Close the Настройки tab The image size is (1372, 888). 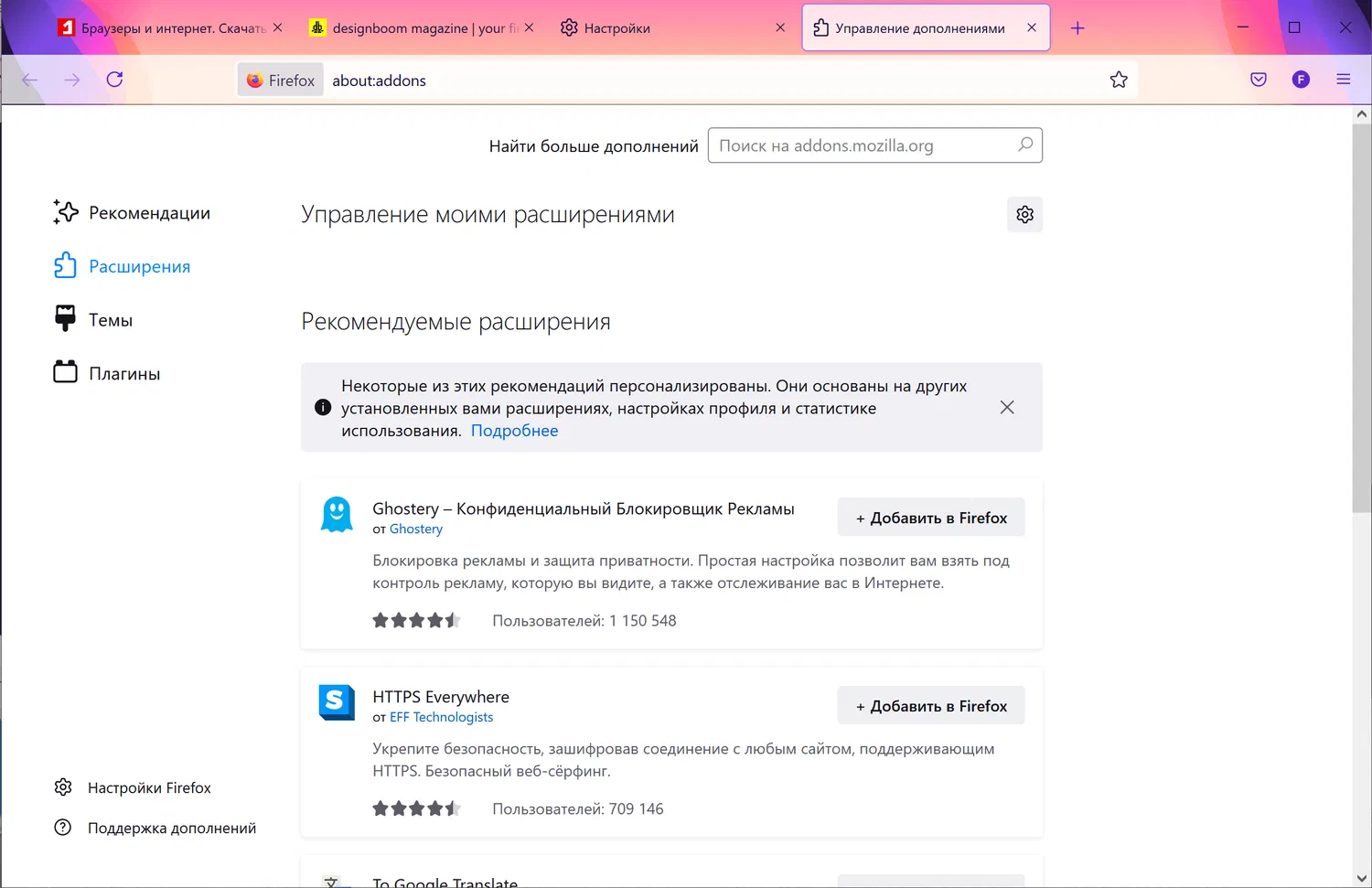(780, 27)
